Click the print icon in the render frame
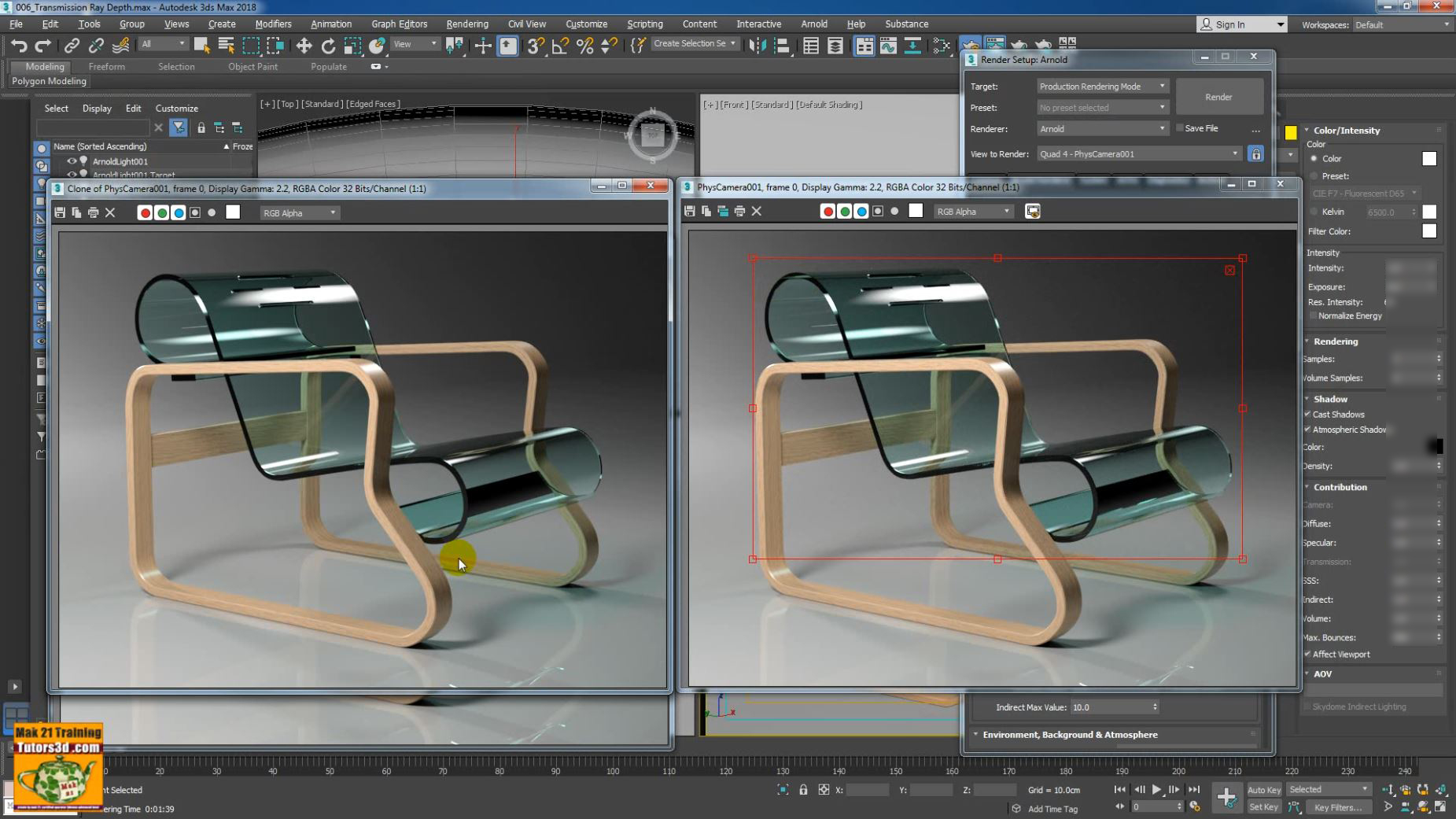Viewport: 1456px width, 819px height. pos(92,212)
